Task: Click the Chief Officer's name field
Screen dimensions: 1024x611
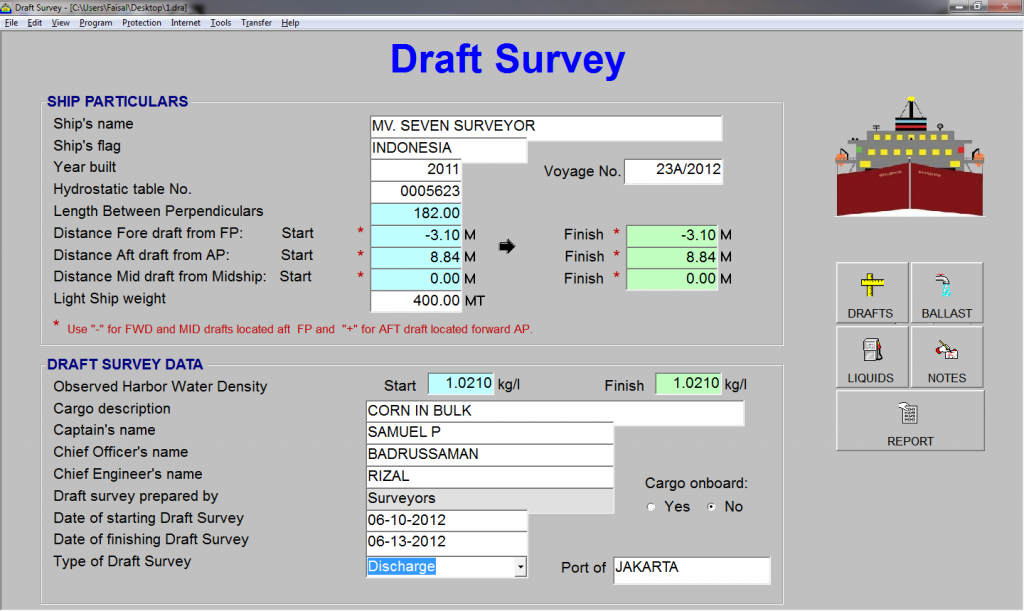Action: coord(489,455)
